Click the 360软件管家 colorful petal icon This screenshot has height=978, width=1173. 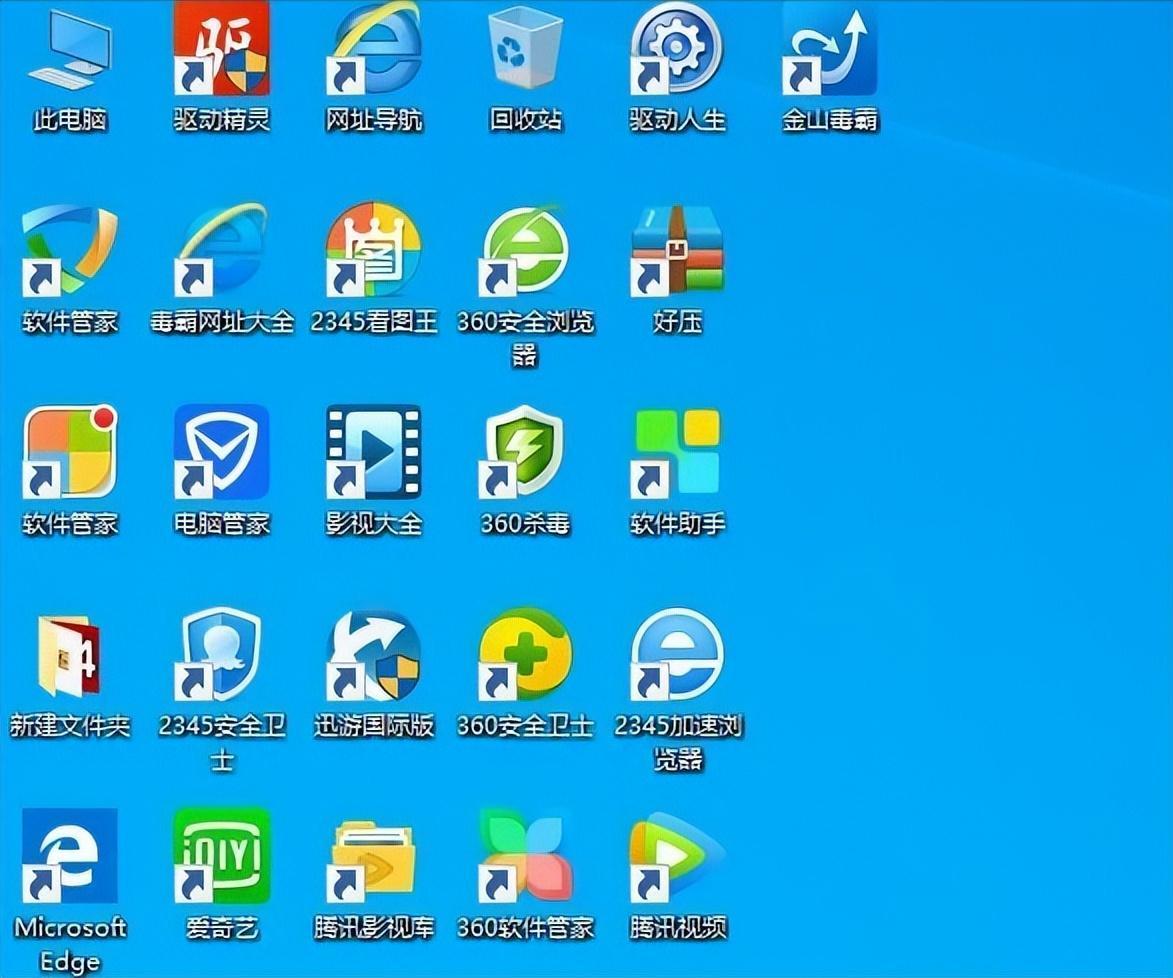[526, 856]
